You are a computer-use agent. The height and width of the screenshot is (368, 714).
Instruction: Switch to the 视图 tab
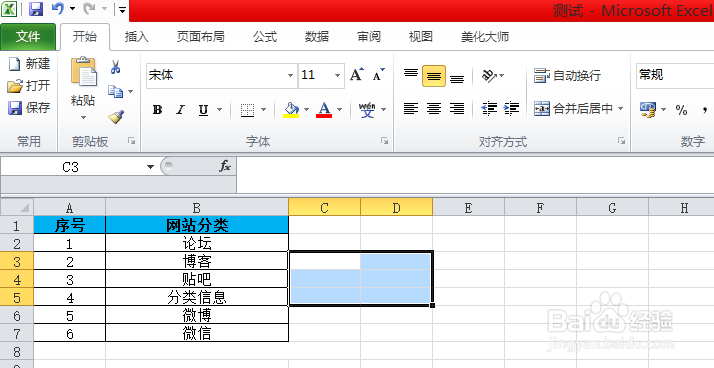pos(420,36)
